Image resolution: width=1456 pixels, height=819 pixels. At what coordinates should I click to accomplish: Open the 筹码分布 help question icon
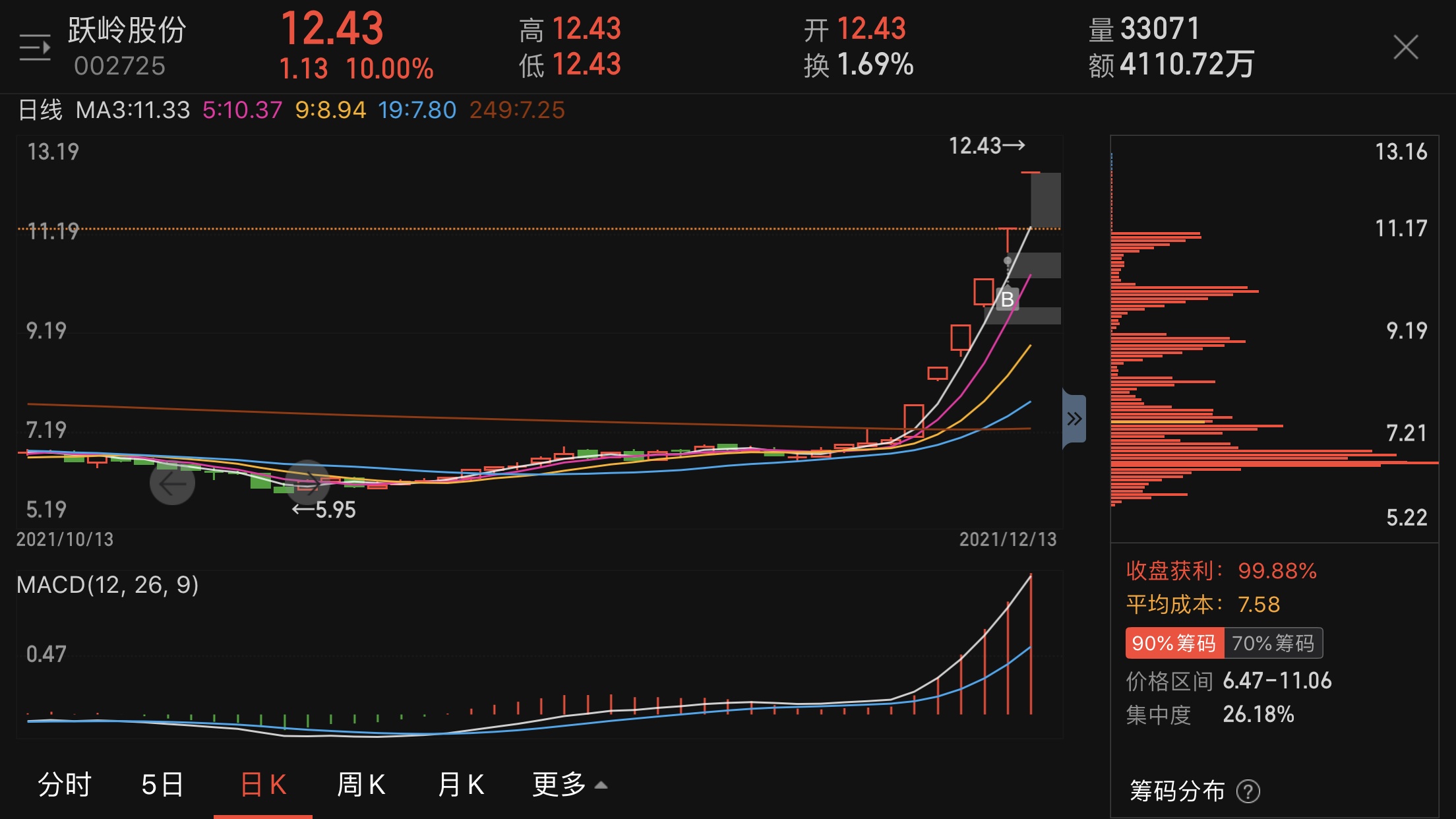pos(1248,791)
